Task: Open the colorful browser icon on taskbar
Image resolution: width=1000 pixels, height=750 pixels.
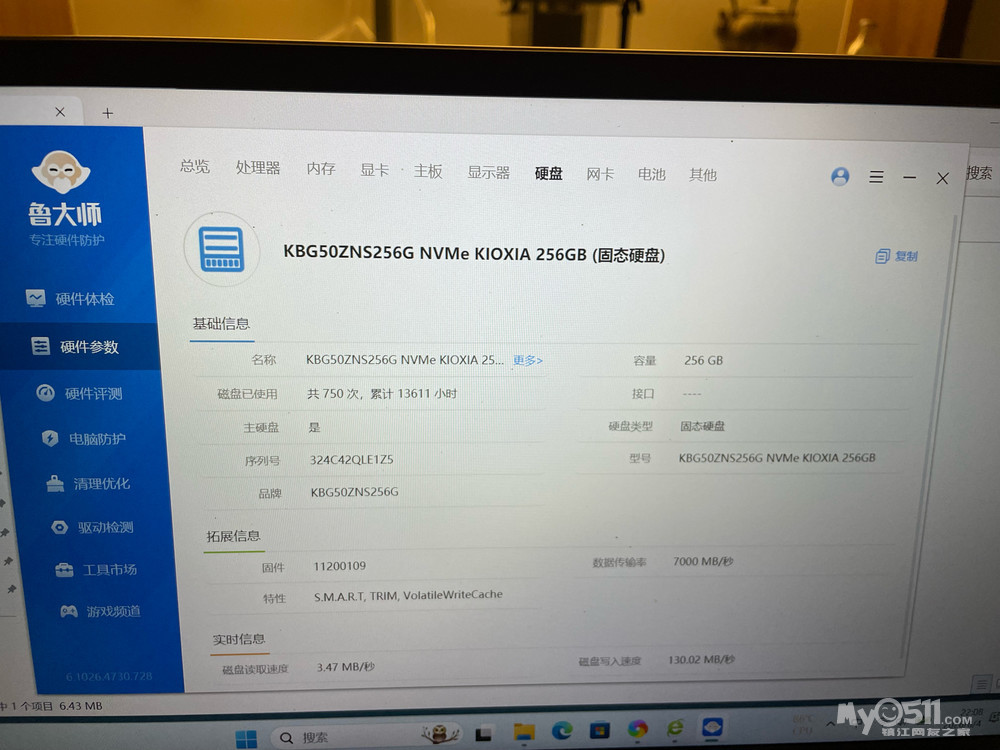Action: (637, 728)
